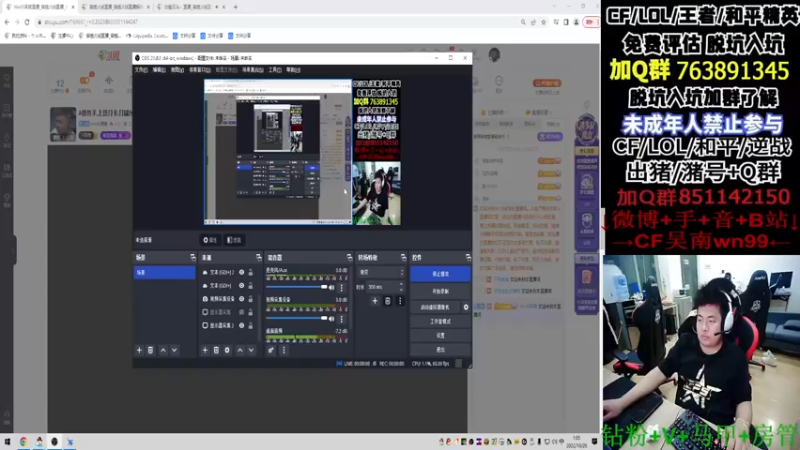Toggle lock for 文本(GDI+) source

(x=251, y=286)
